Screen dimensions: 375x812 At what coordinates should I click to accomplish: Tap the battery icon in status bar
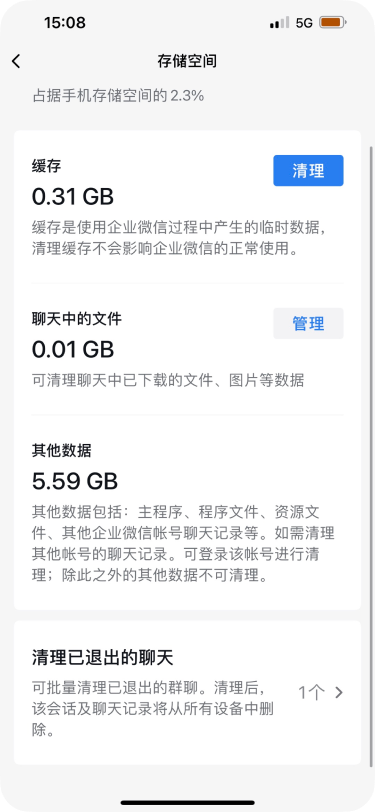coord(333,23)
